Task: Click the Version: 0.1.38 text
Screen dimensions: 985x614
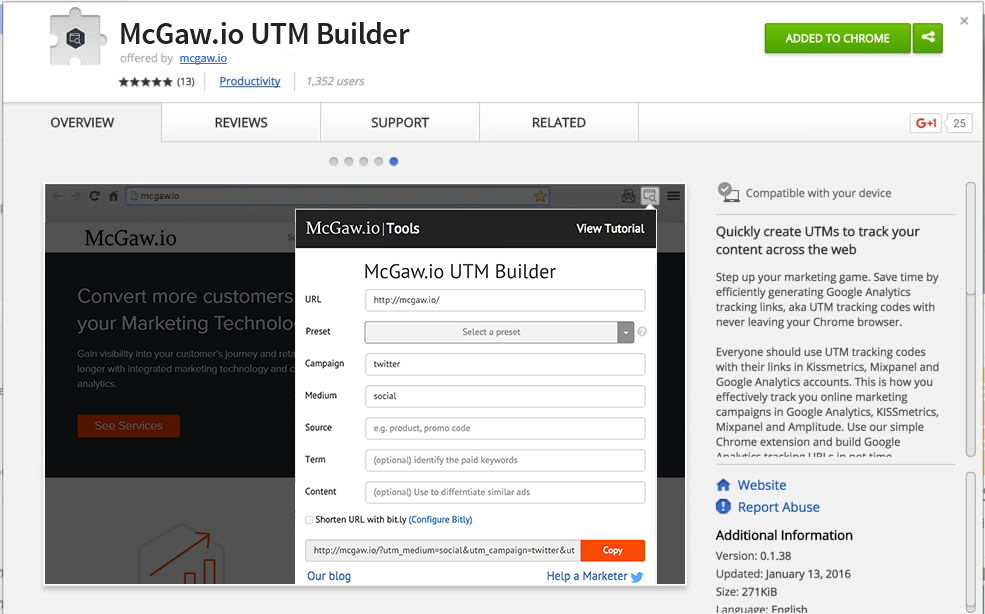Action: [753, 556]
